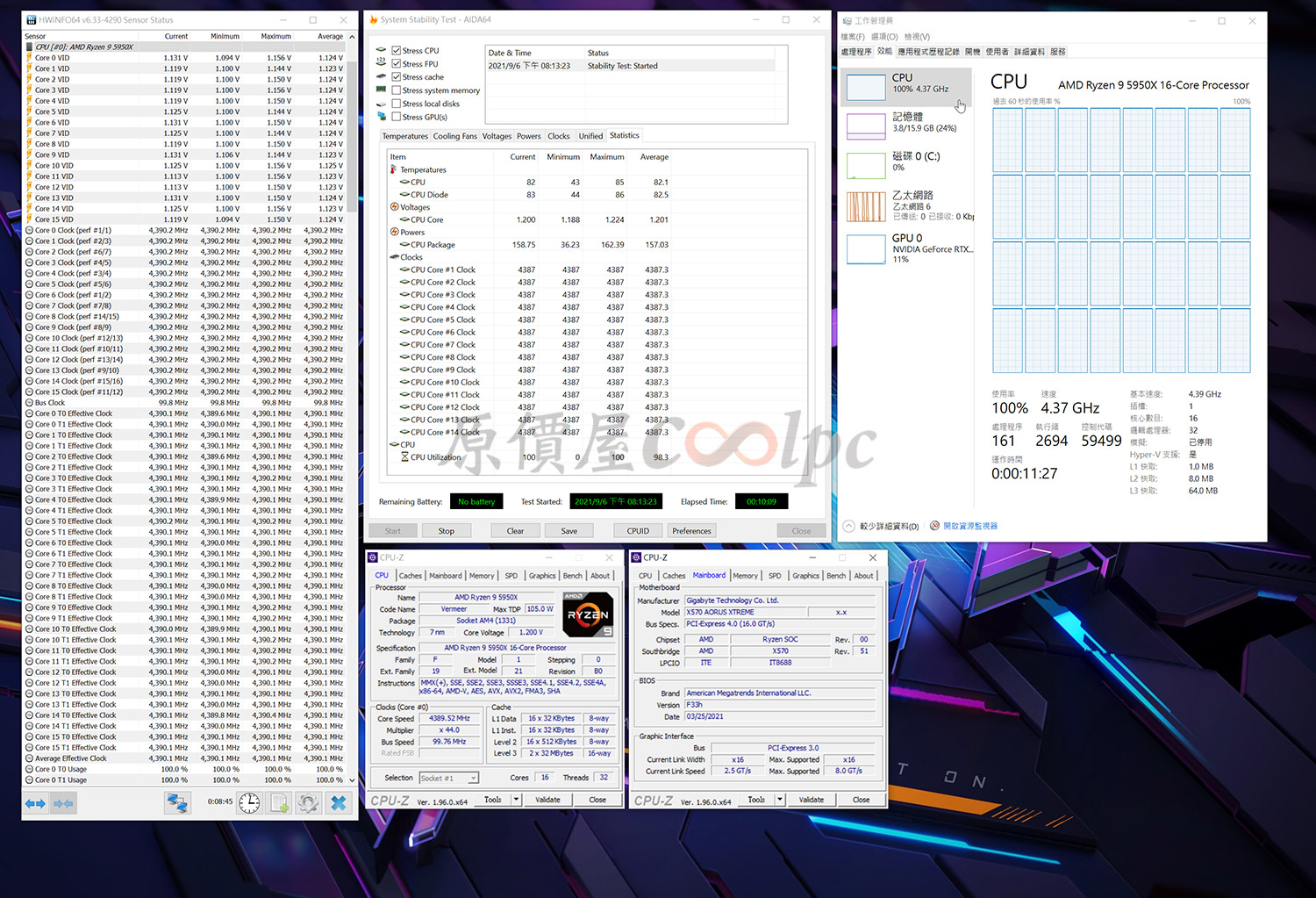1316x898 pixels.
Task: Select AIDA64 Stability Test Started log row
Action: point(630,66)
